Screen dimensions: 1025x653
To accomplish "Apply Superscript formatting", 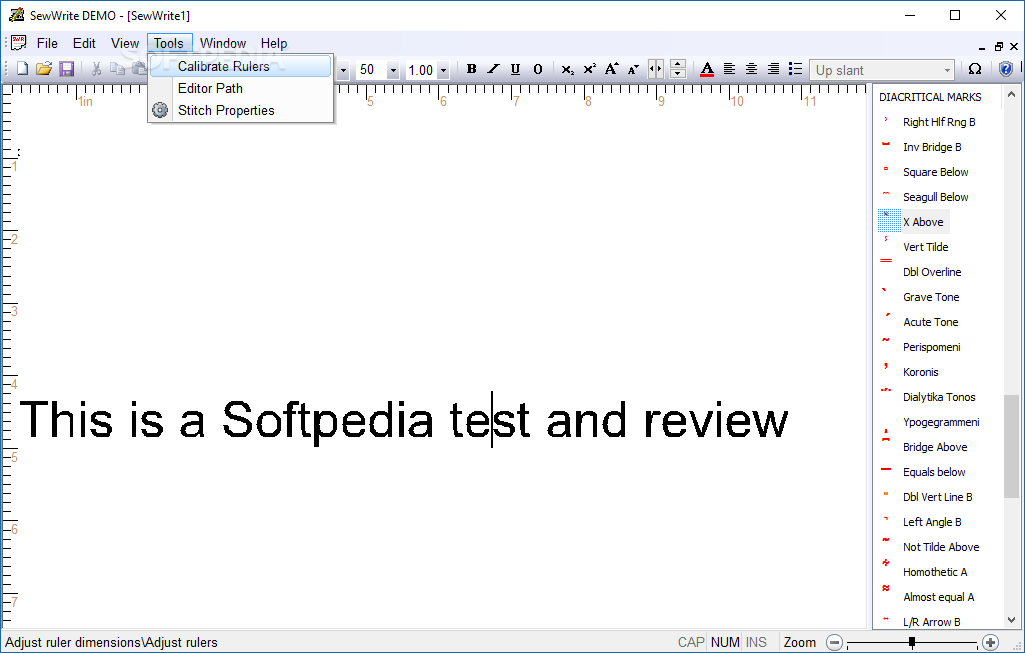I will click(590, 69).
